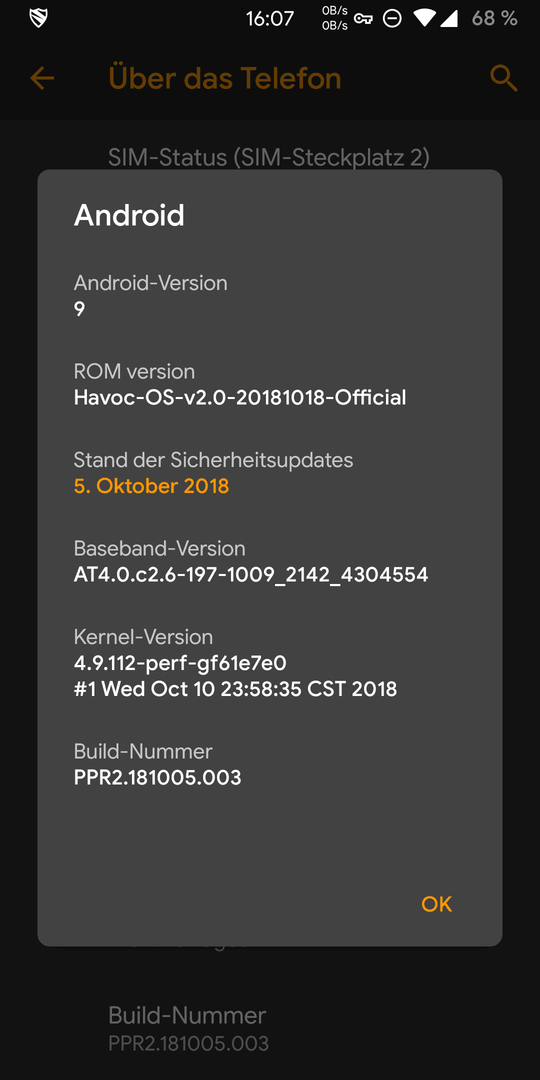Viewport: 540px width, 1080px height.
Task: Tap the VPN key status icon
Action: click(x=364, y=19)
